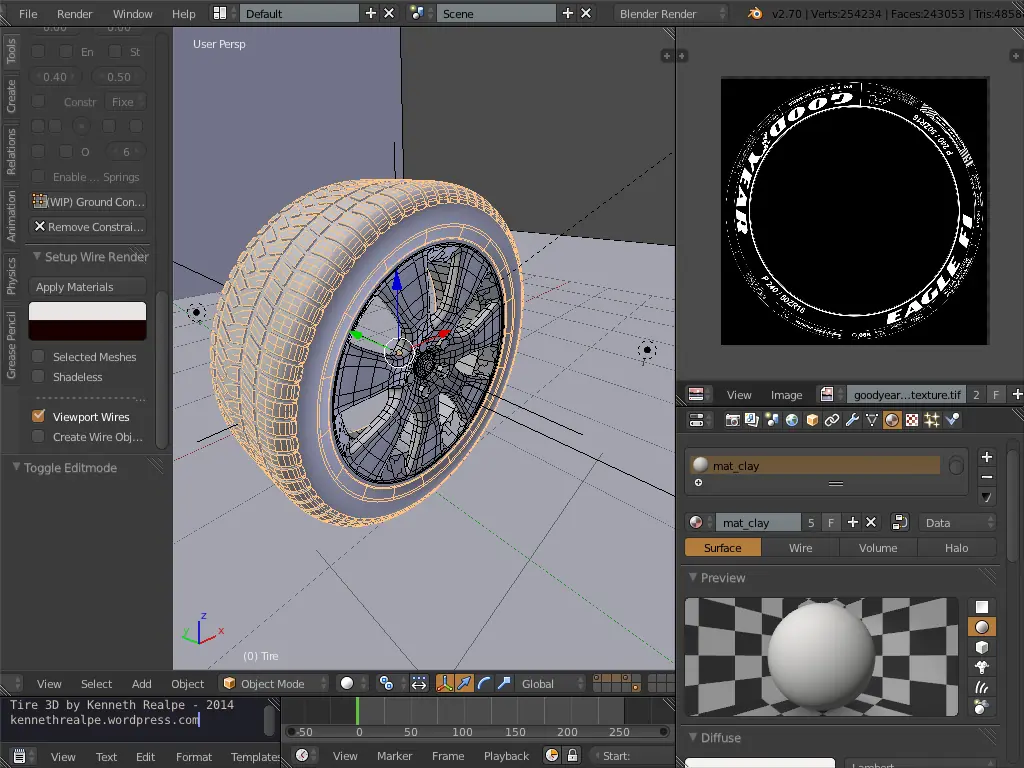Toggle the St checkbox
This screenshot has height=768, width=1024.
pos(115,52)
